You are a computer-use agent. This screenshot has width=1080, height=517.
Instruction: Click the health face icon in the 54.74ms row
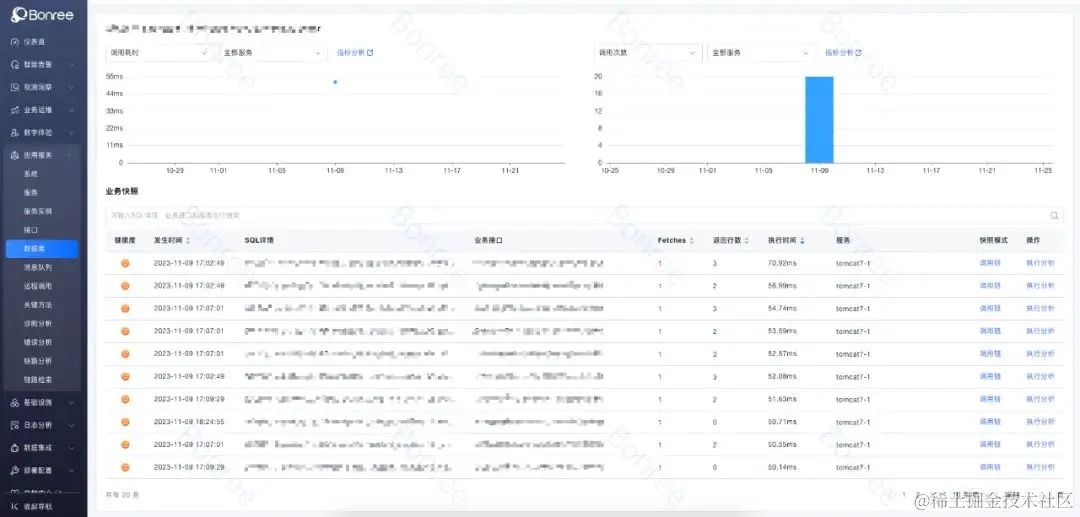[125, 308]
